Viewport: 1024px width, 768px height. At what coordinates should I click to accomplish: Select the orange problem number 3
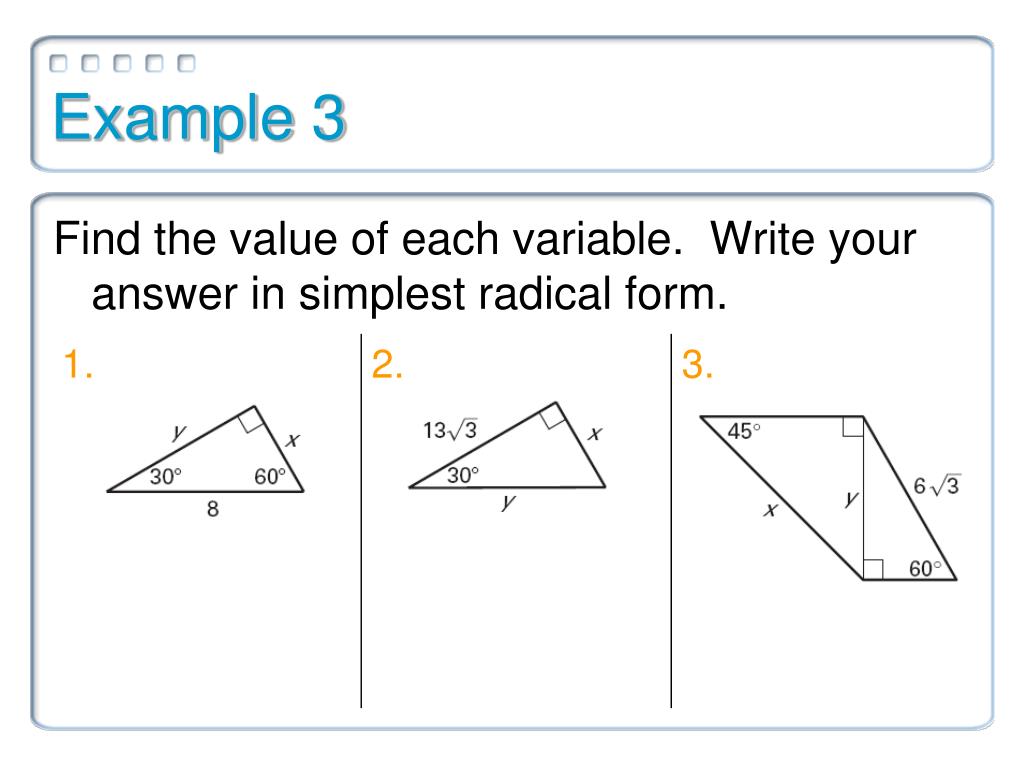697,364
